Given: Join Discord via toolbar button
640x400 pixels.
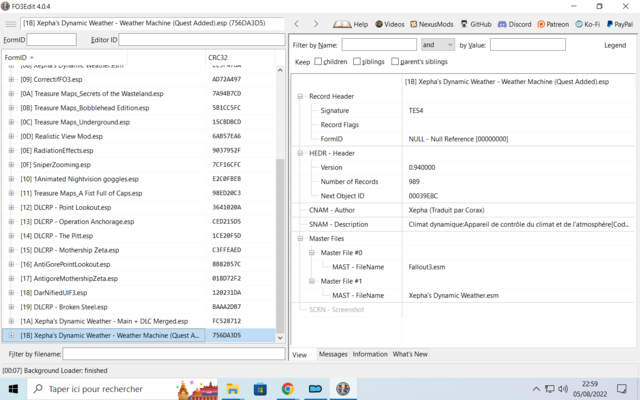Looking at the screenshot, I should tap(514, 24).
